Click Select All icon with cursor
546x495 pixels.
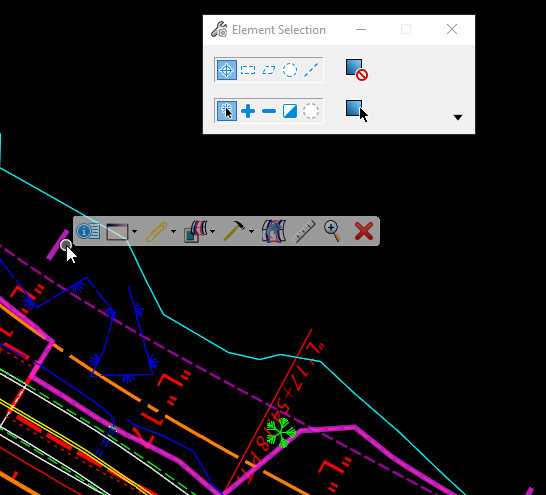point(357,111)
